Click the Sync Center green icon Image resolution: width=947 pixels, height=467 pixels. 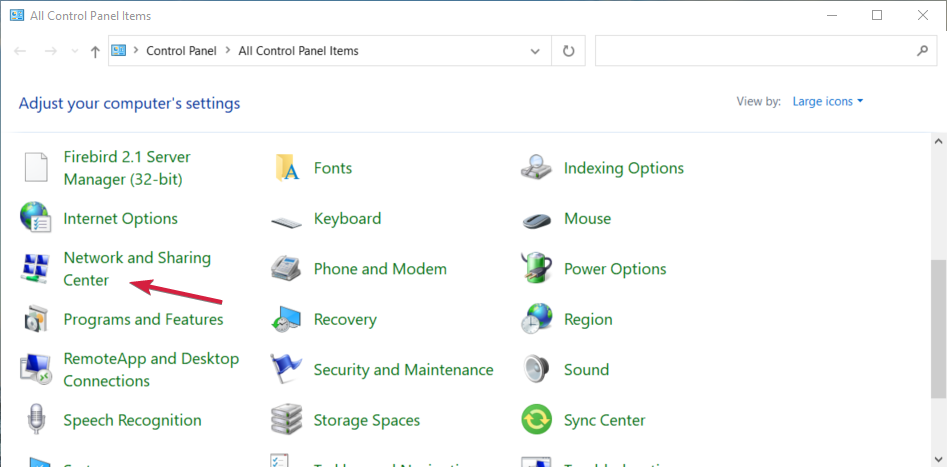pyautogui.click(x=537, y=420)
